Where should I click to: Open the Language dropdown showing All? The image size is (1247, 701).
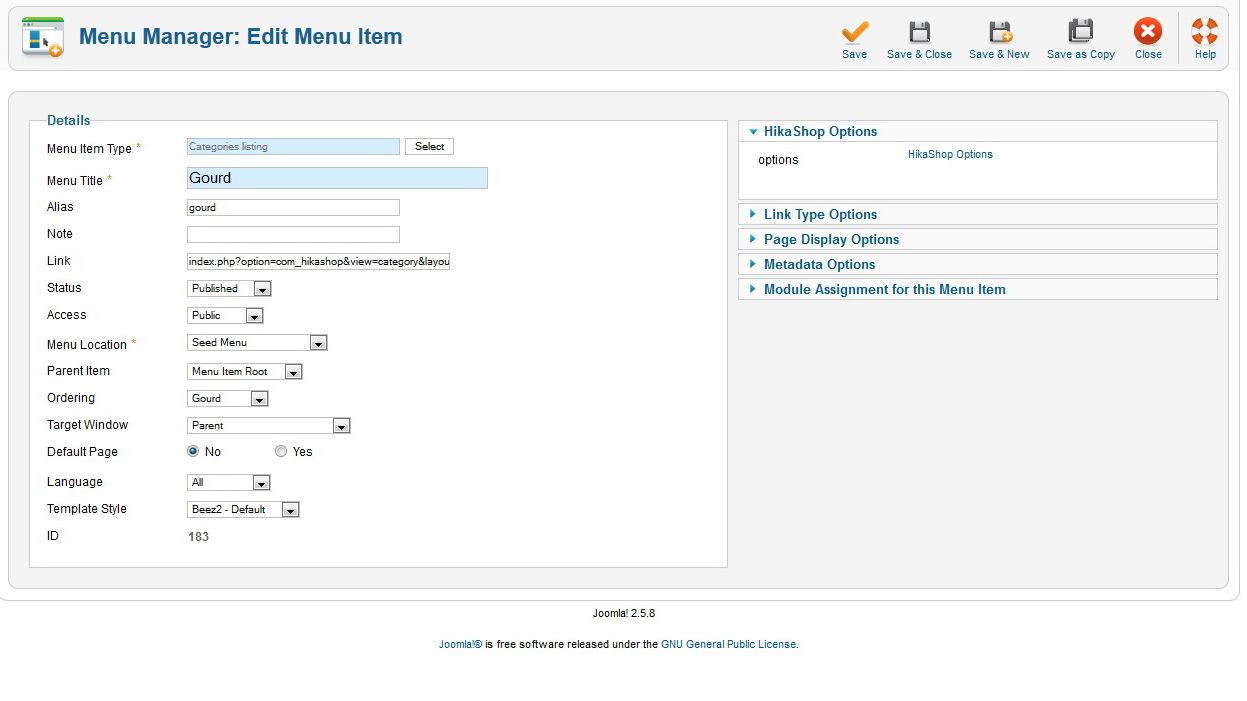(229, 482)
